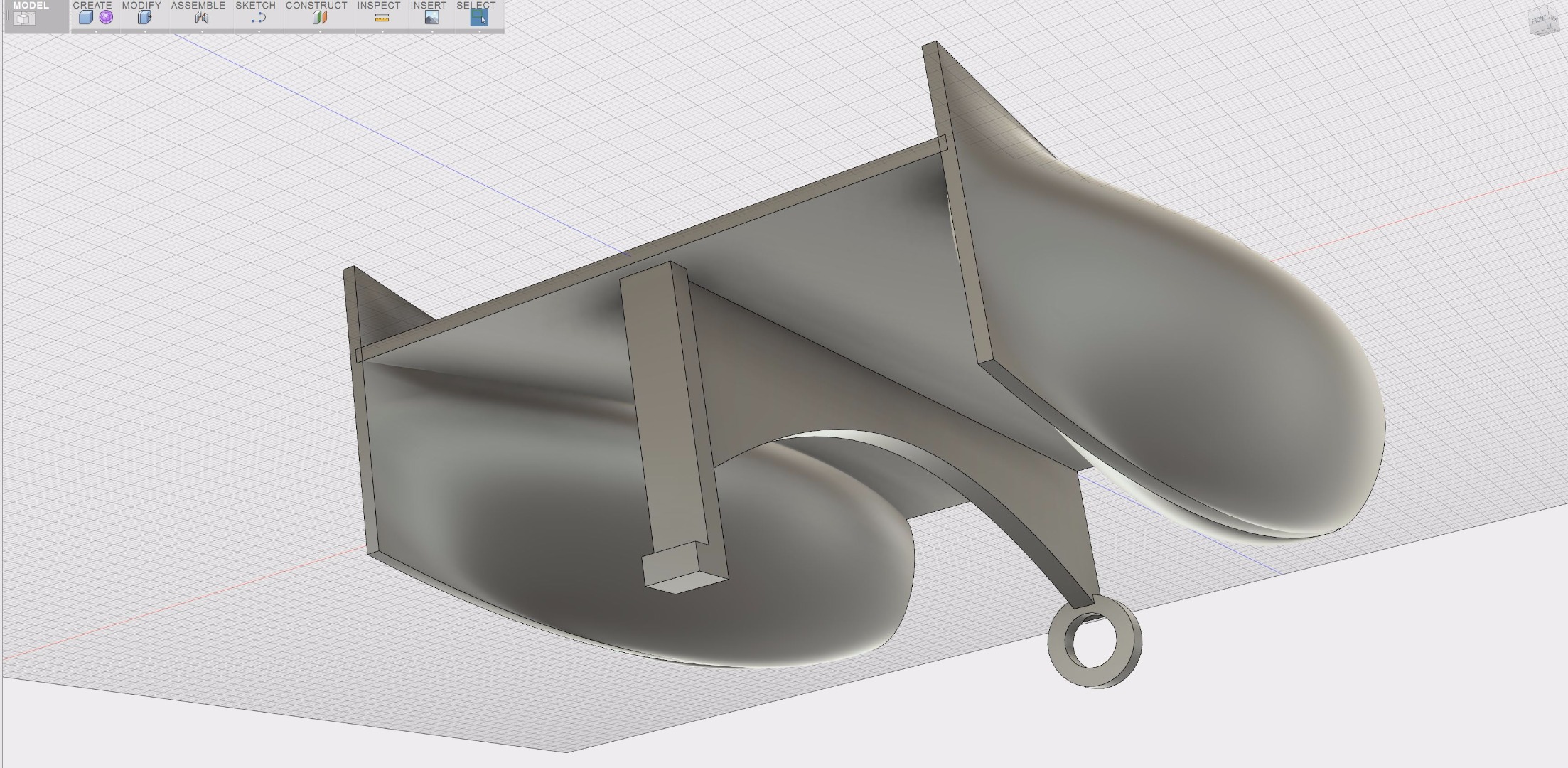1568x768 pixels.
Task: Expand the CONSTRUCT dropdown arrow
Action: 320,31
